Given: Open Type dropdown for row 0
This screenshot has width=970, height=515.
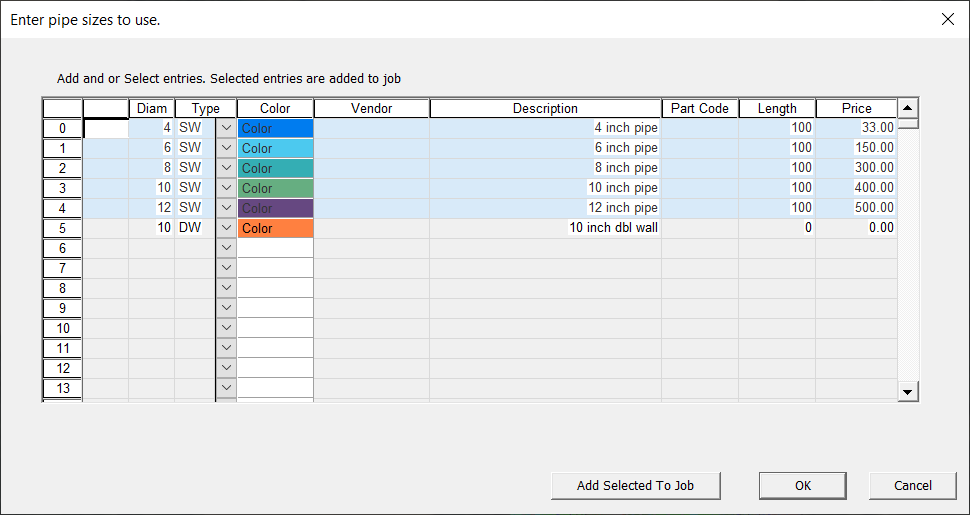Looking at the screenshot, I should (226, 128).
